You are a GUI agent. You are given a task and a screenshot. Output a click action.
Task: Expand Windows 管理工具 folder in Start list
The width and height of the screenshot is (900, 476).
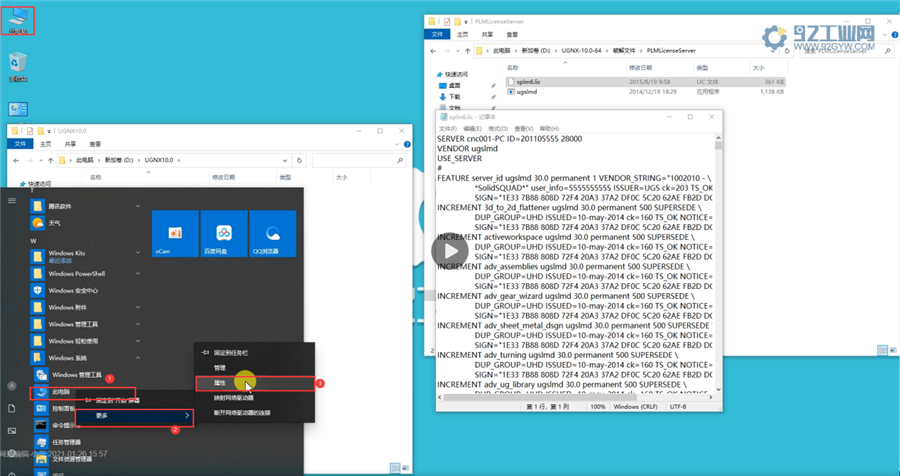137,324
